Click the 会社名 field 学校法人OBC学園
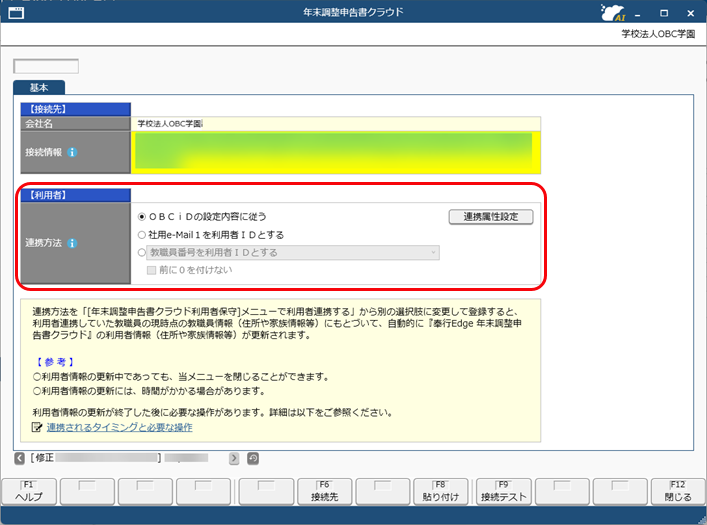The width and height of the screenshot is (707, 525). pos(335,124)
